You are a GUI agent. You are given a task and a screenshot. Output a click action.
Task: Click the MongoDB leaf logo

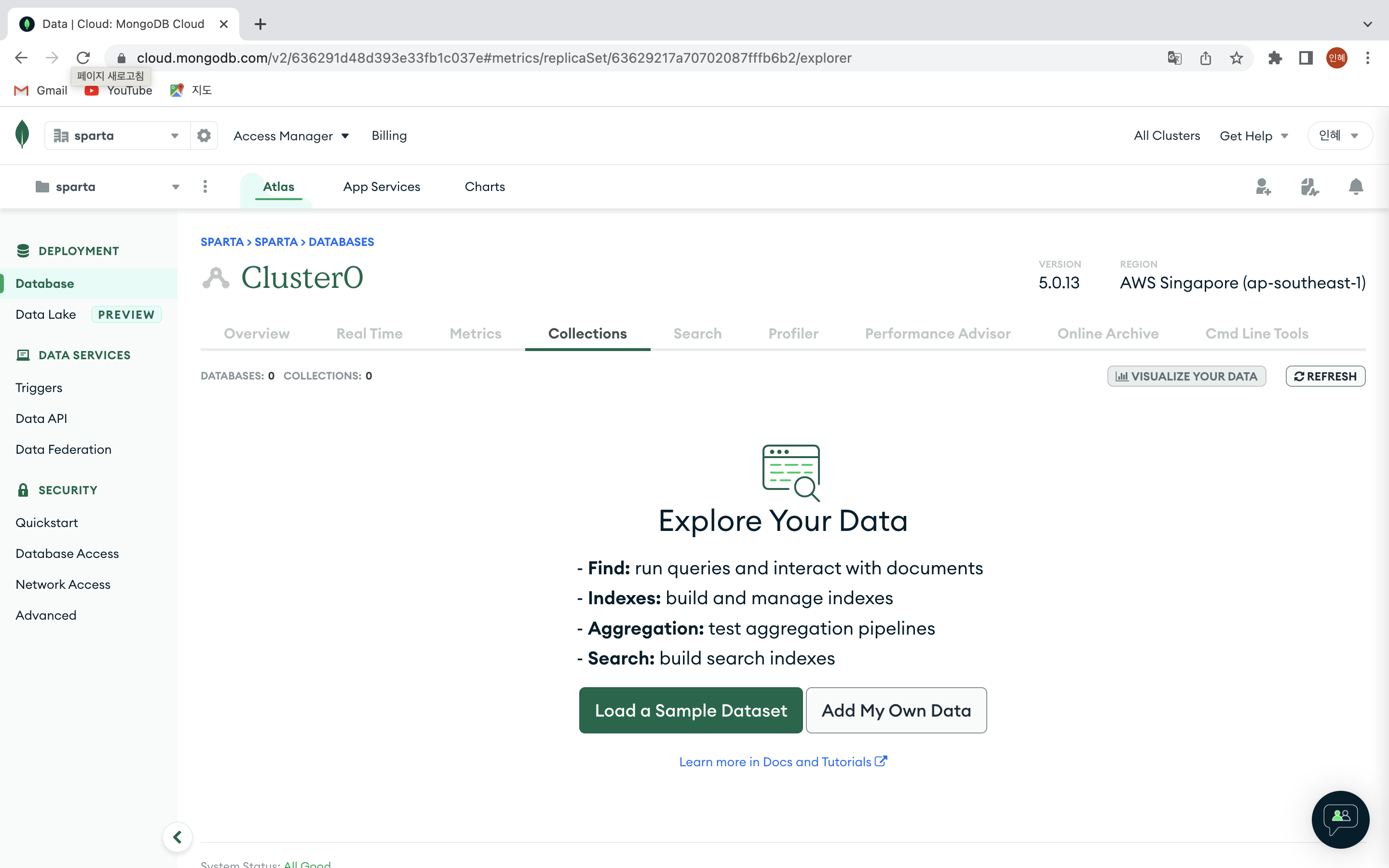[22, 135]
